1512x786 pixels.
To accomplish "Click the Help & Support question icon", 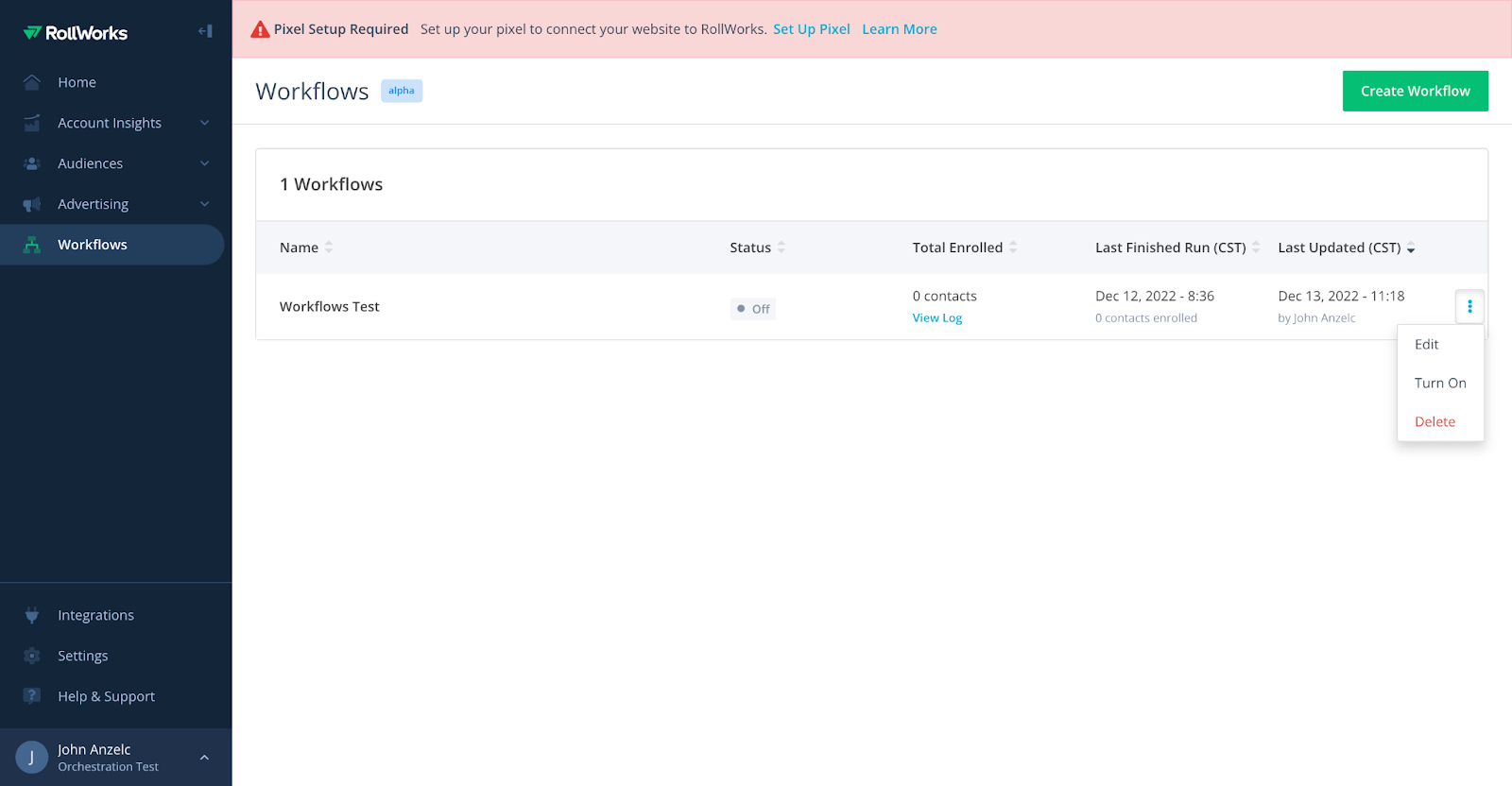I will click(32, 696).
